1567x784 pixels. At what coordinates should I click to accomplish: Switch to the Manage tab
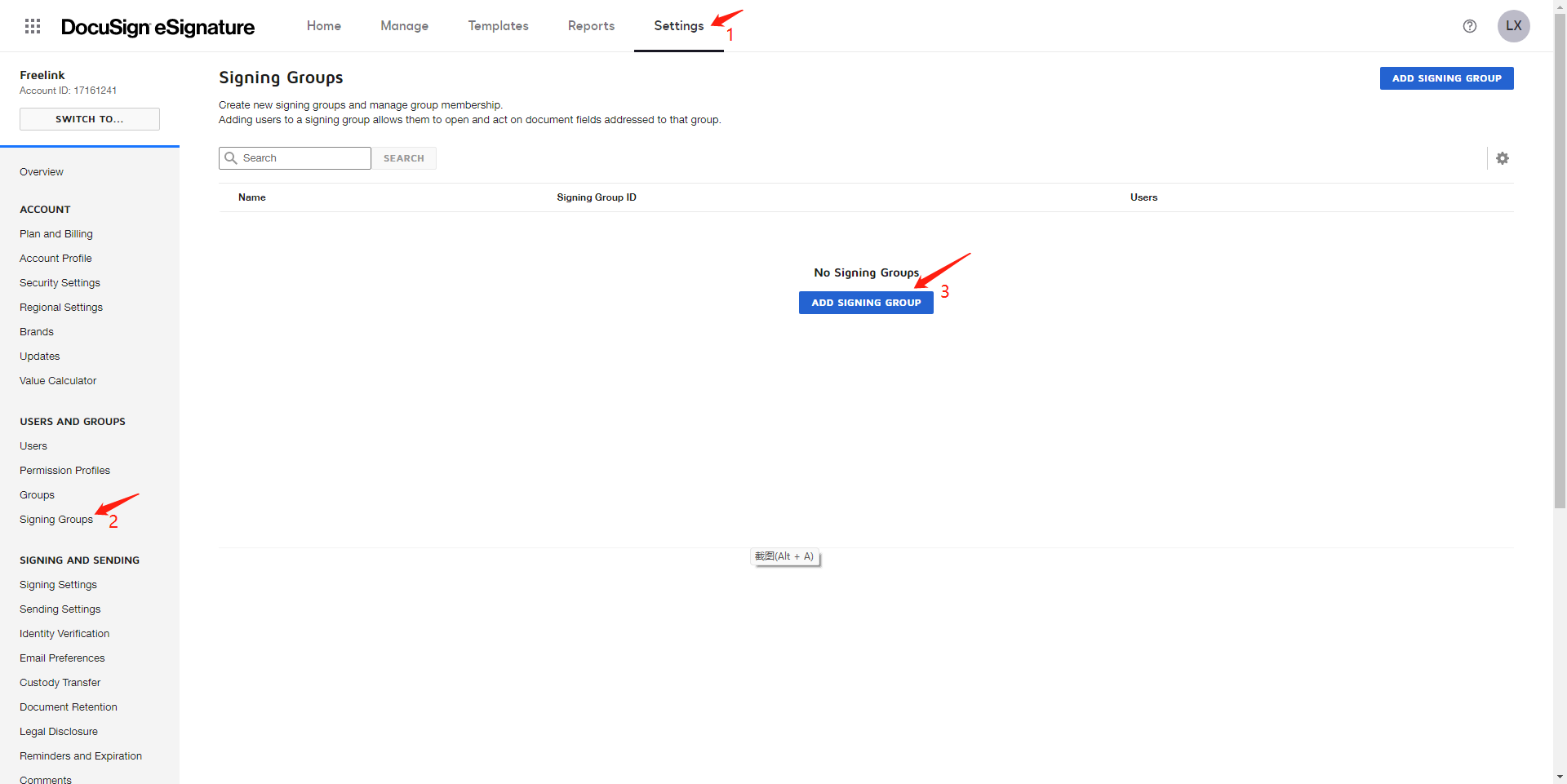404,25
